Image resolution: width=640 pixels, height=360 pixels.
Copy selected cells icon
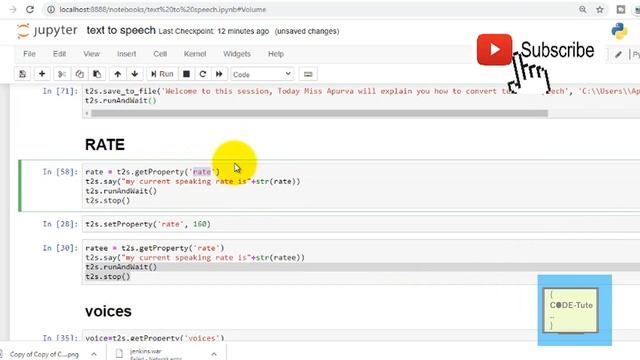click(x=79, y=74)
